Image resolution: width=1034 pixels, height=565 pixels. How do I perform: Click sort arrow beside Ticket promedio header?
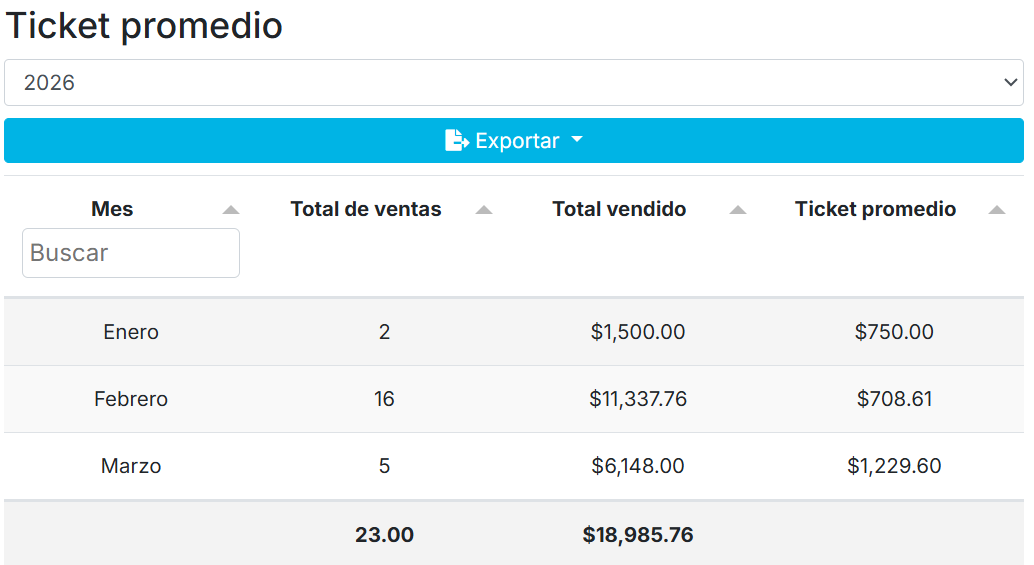(x=996, y=210)
